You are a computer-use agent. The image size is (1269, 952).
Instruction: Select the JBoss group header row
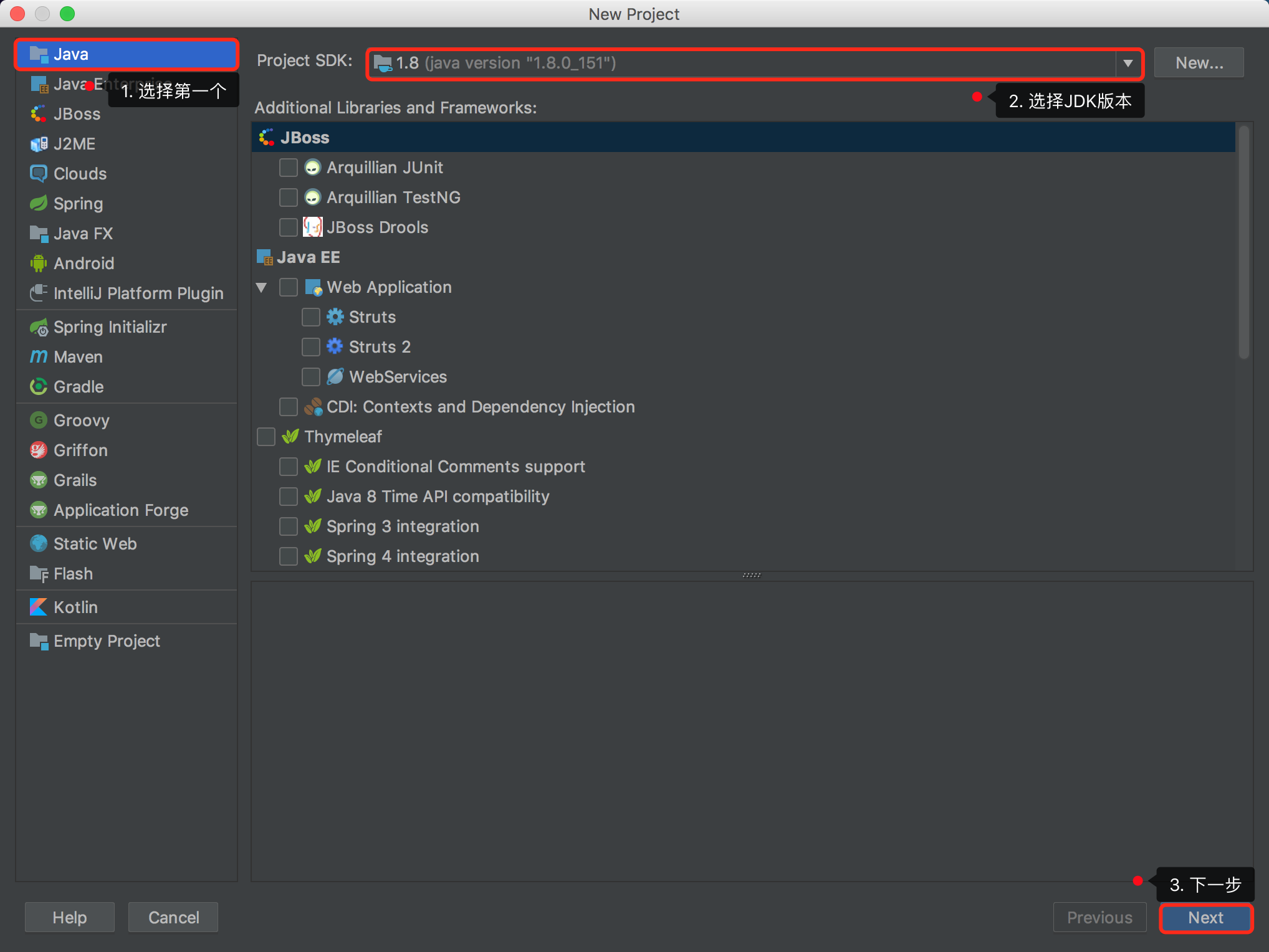(743, 138)
